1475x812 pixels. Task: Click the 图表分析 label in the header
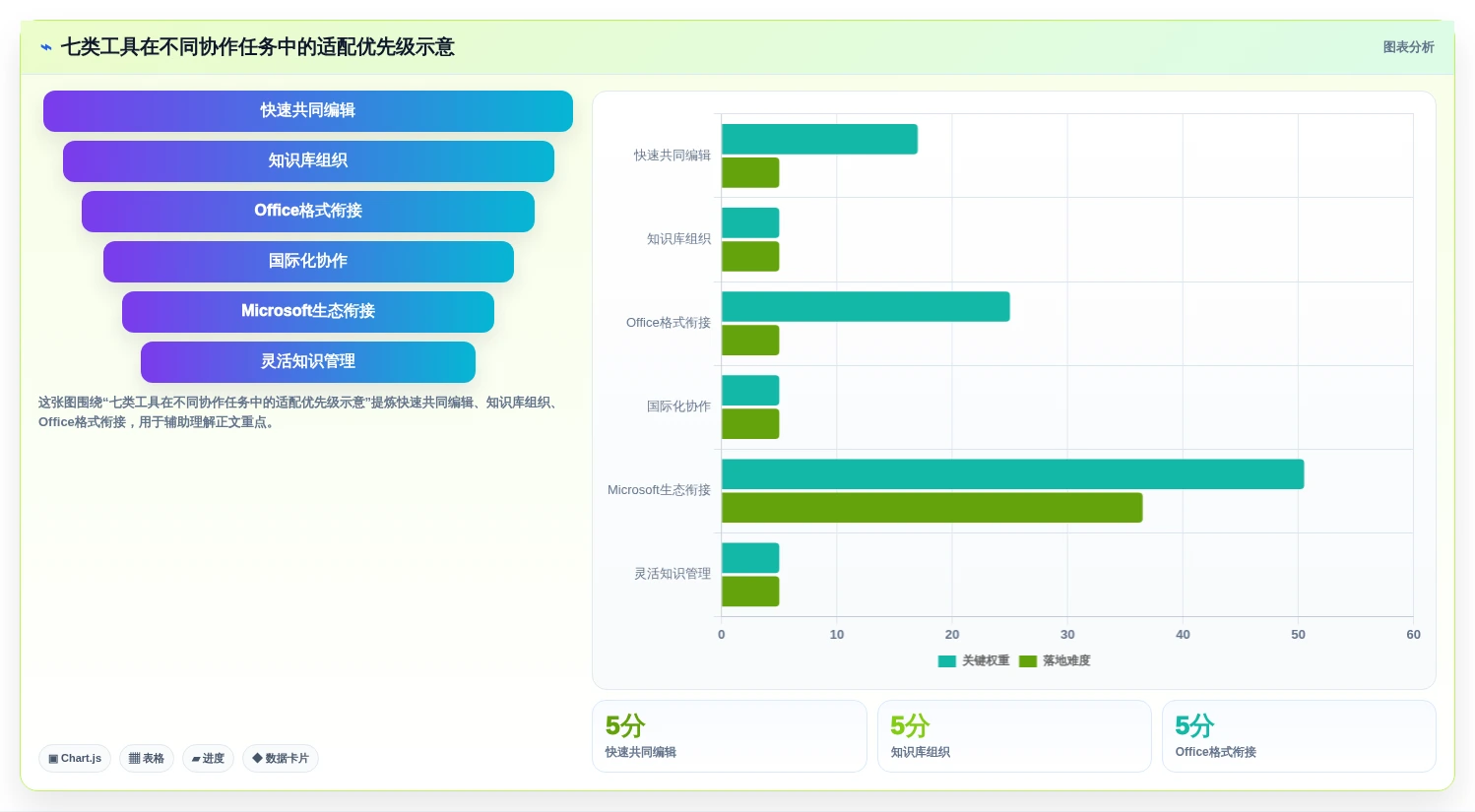tap(1408, 47)
